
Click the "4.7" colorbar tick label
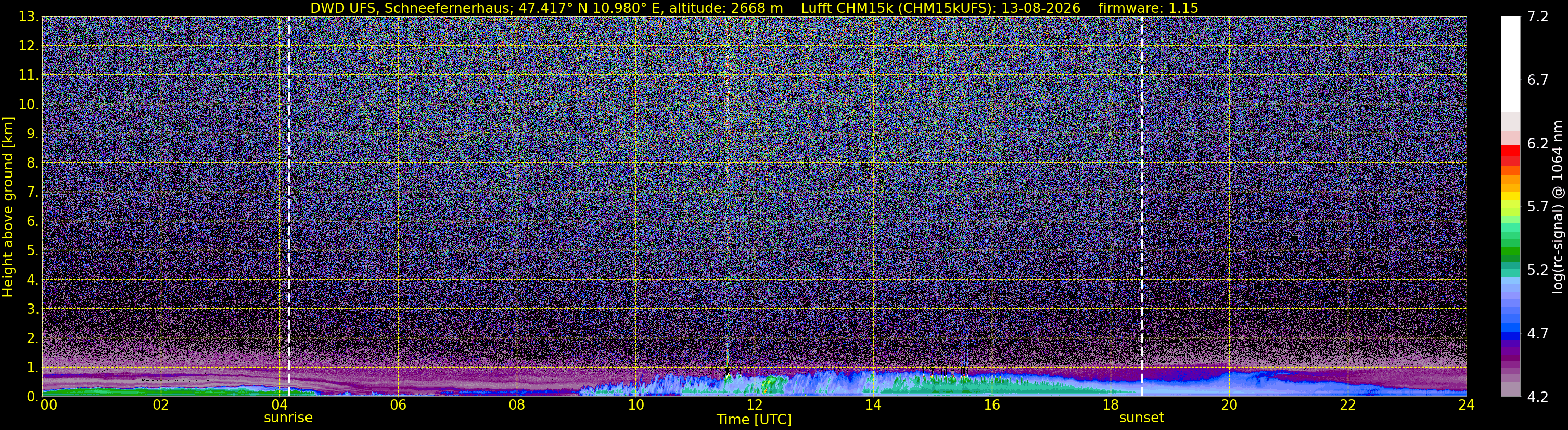pos(1538,333)
